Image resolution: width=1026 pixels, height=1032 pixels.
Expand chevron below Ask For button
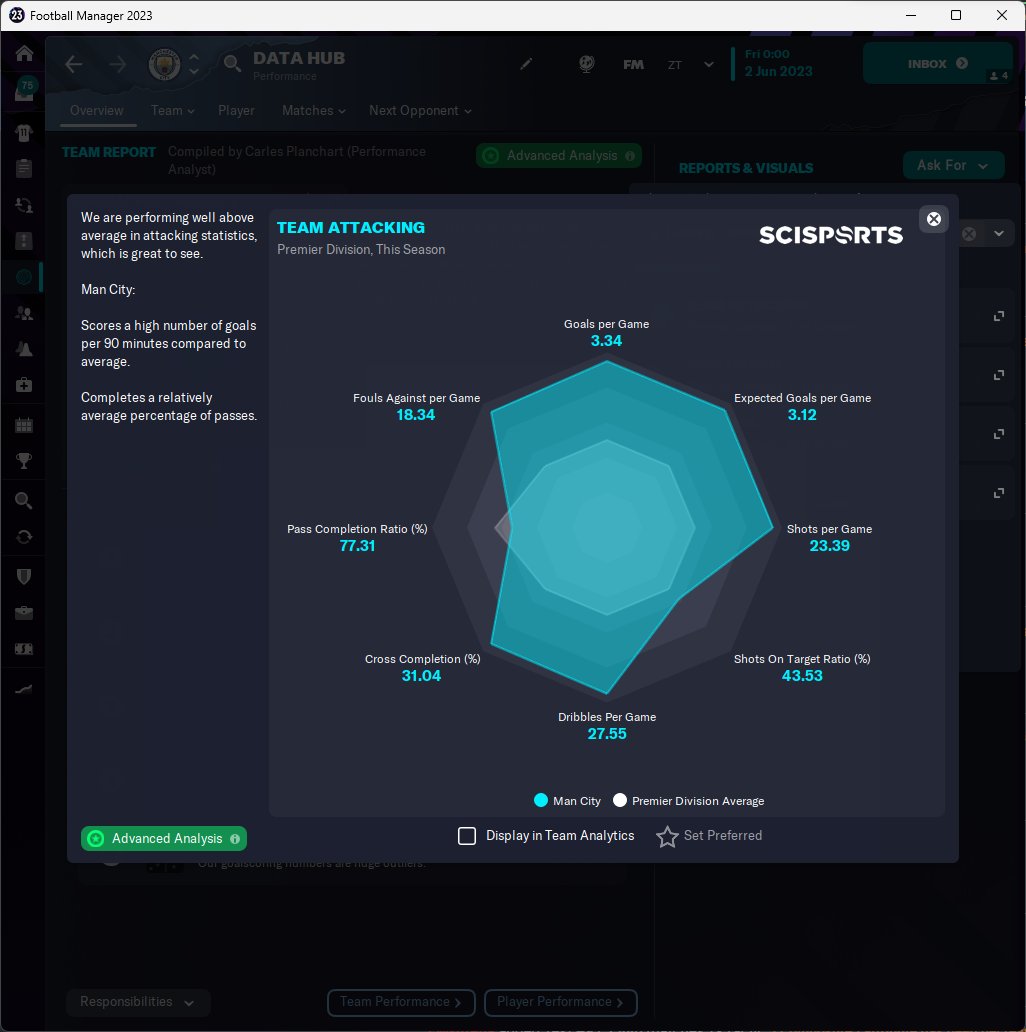click(999, 234)
